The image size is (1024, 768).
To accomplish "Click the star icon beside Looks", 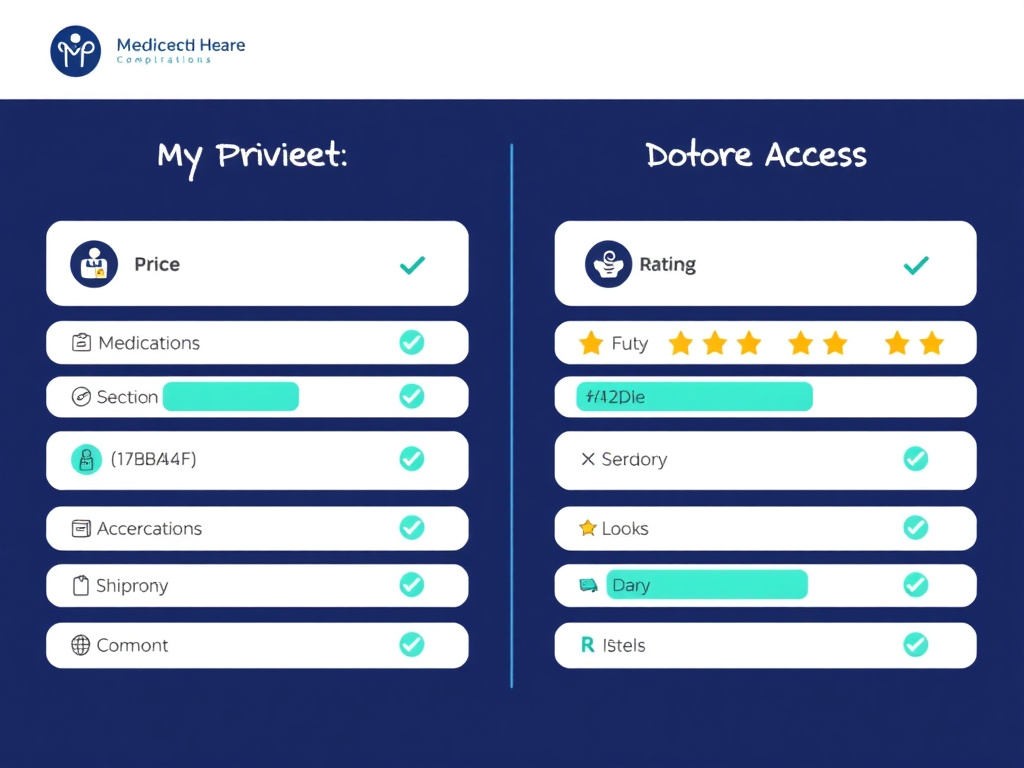I will [x=588, y=528].
